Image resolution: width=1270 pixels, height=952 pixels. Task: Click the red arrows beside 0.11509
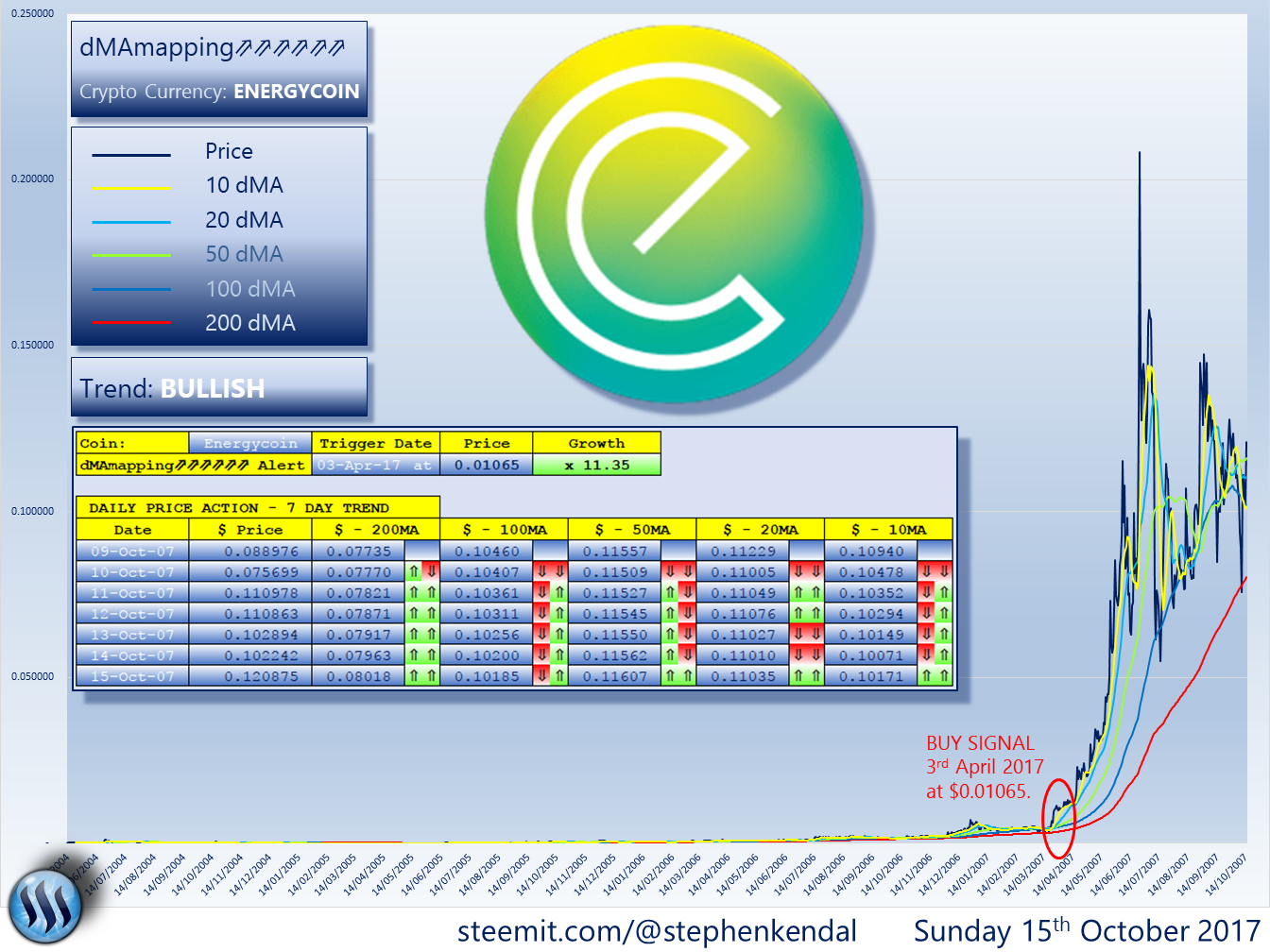coord(678,571)
